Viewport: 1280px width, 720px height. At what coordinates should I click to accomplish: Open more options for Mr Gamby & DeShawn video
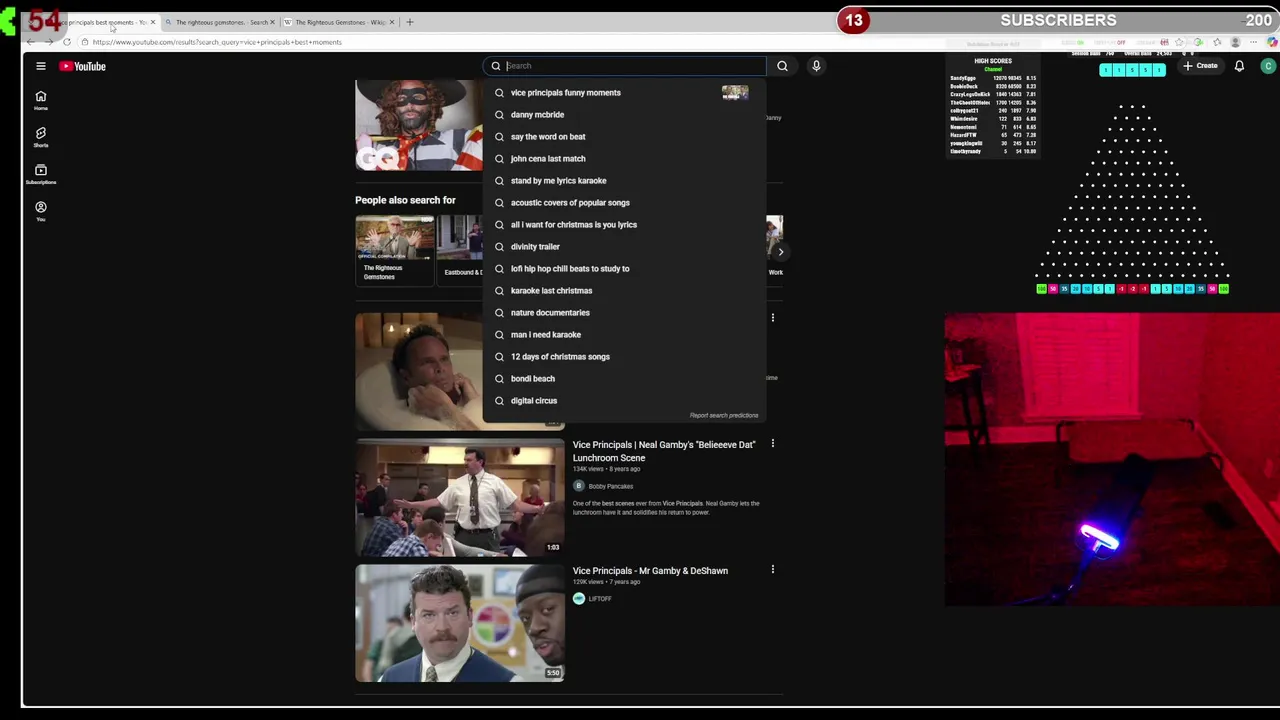[772, 569]
